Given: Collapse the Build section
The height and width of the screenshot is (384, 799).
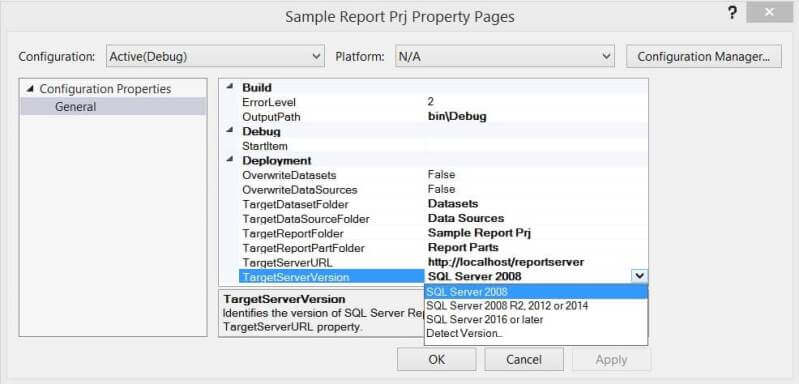Looking at the screenshot, I should [229, 87].
